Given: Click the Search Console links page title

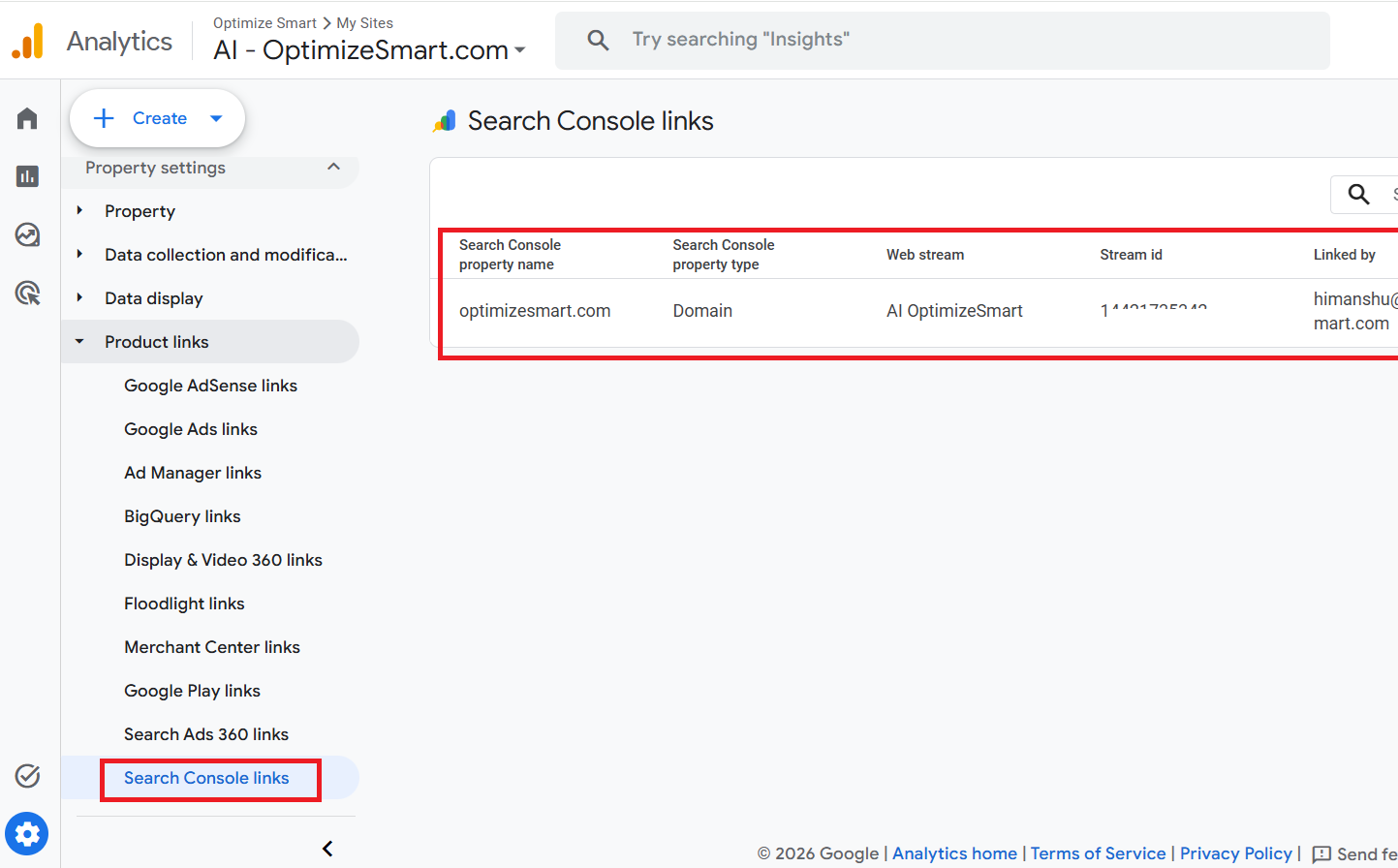Looking at the screenshot, I should (590, 121).
